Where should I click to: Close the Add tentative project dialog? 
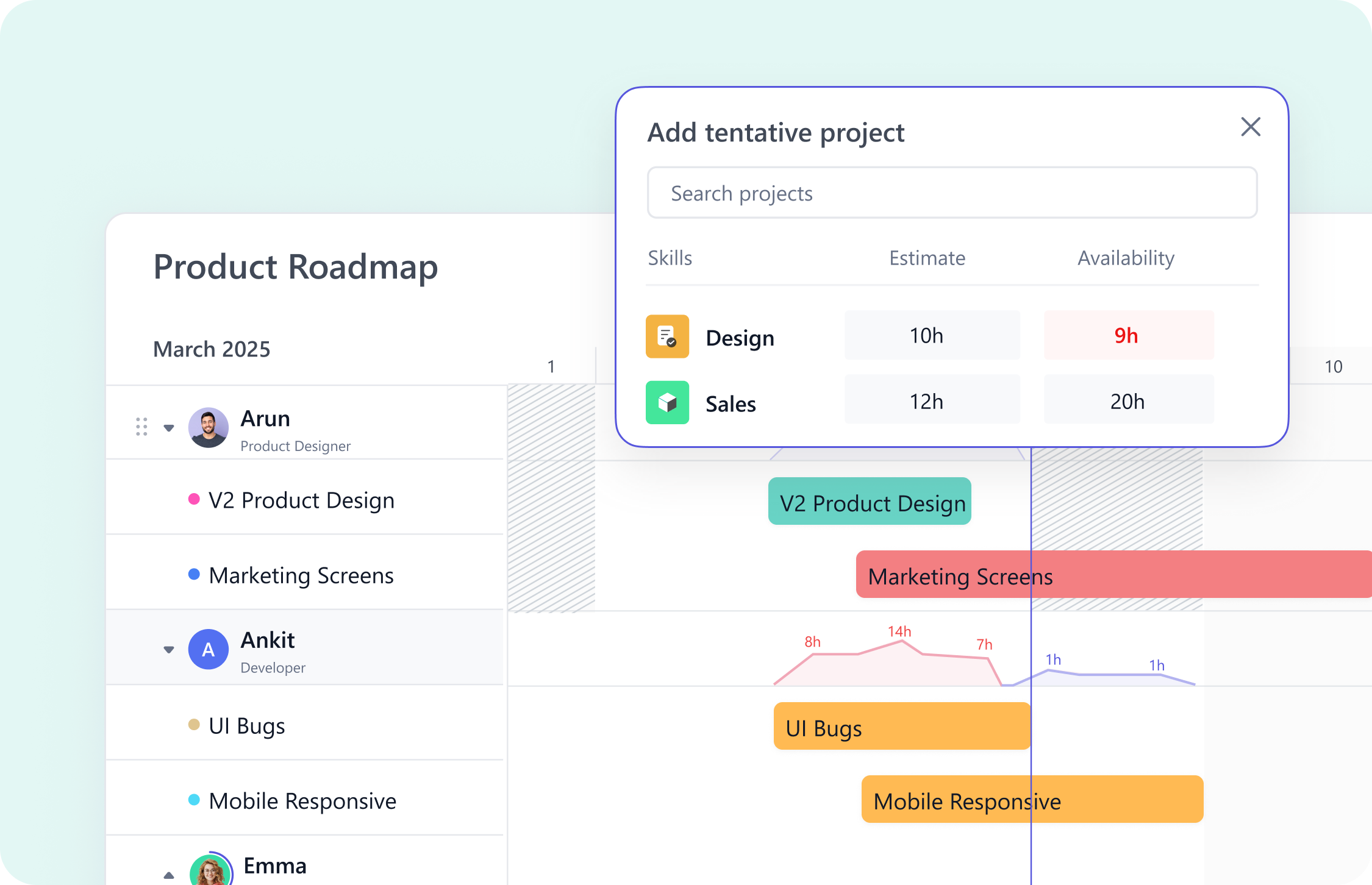[x=1251, y=127]
